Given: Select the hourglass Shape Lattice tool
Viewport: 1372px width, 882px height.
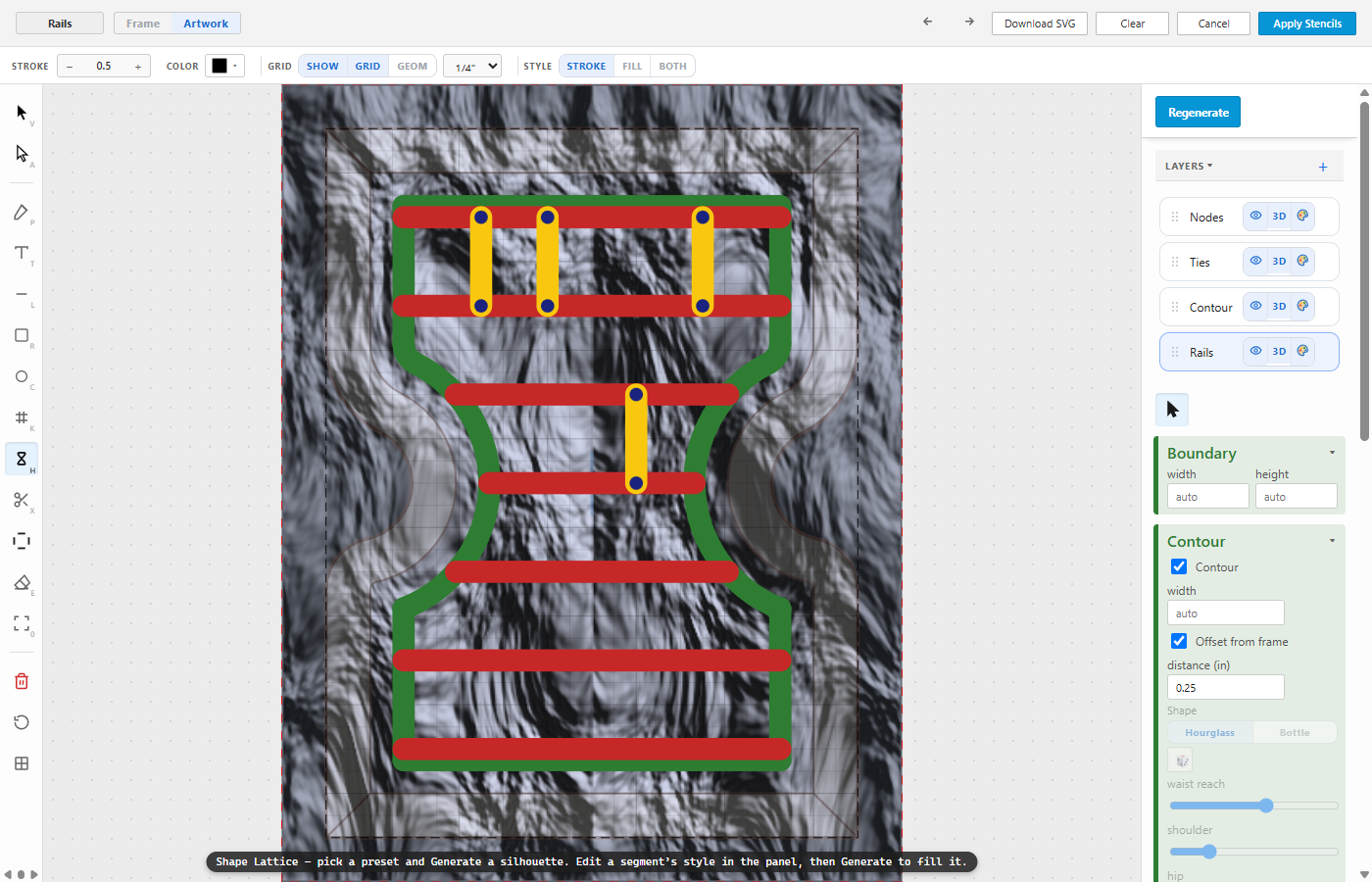Looking at the screenshot, I should [x=22, y=459].
